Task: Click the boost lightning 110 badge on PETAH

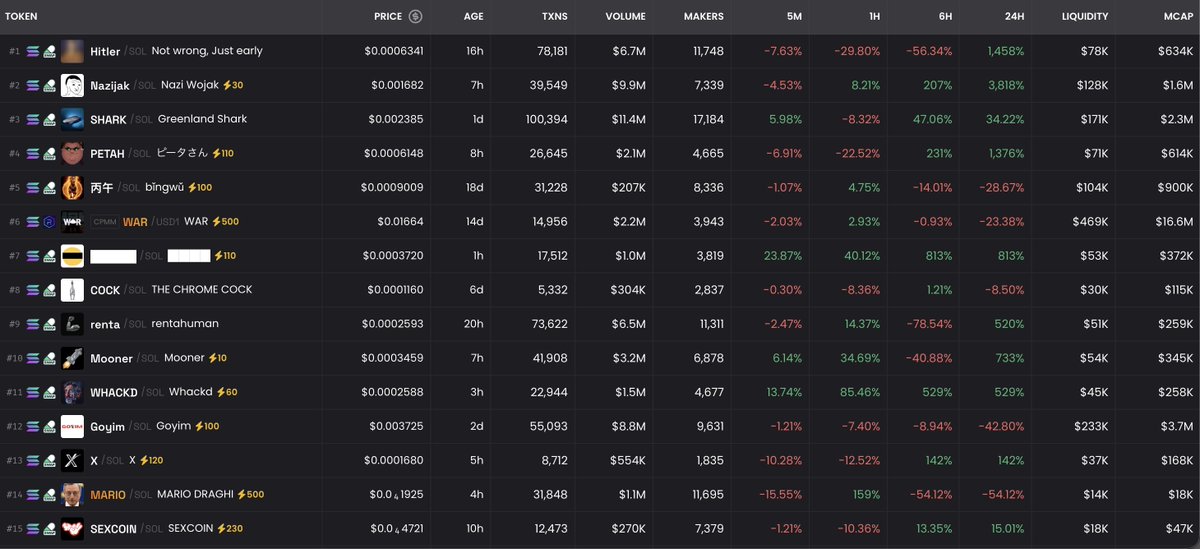Action: pos(222,153)
